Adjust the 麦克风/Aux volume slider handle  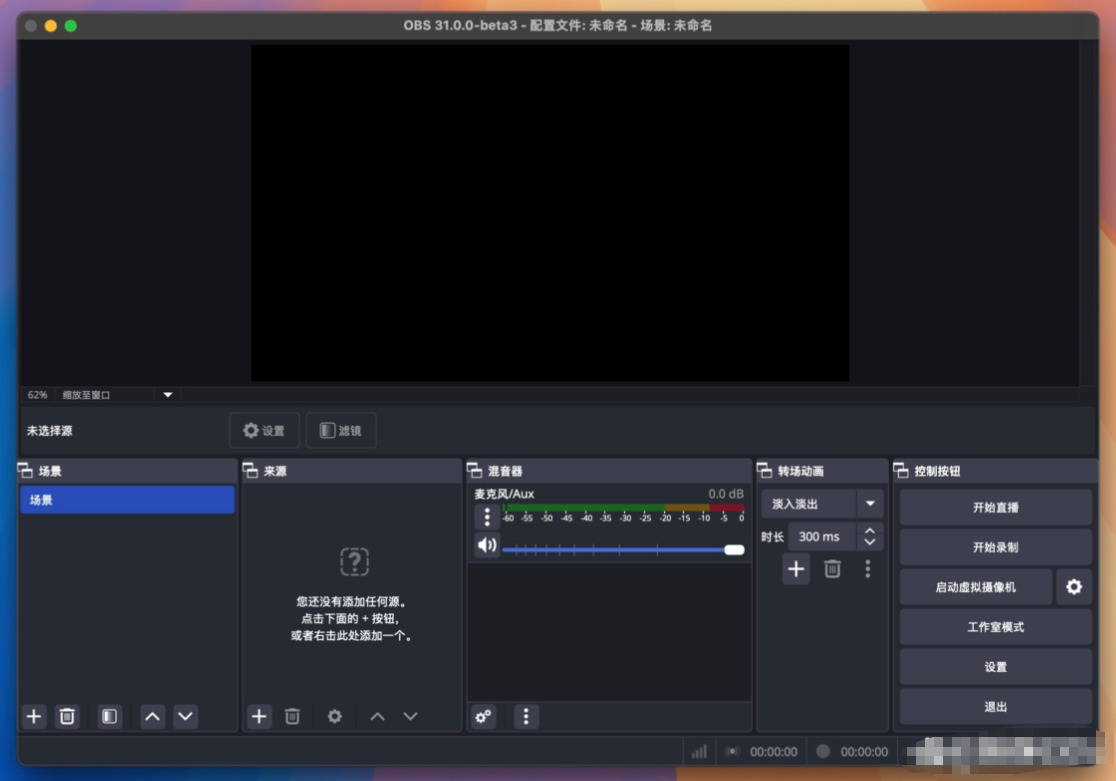click(x=734, y=550)
